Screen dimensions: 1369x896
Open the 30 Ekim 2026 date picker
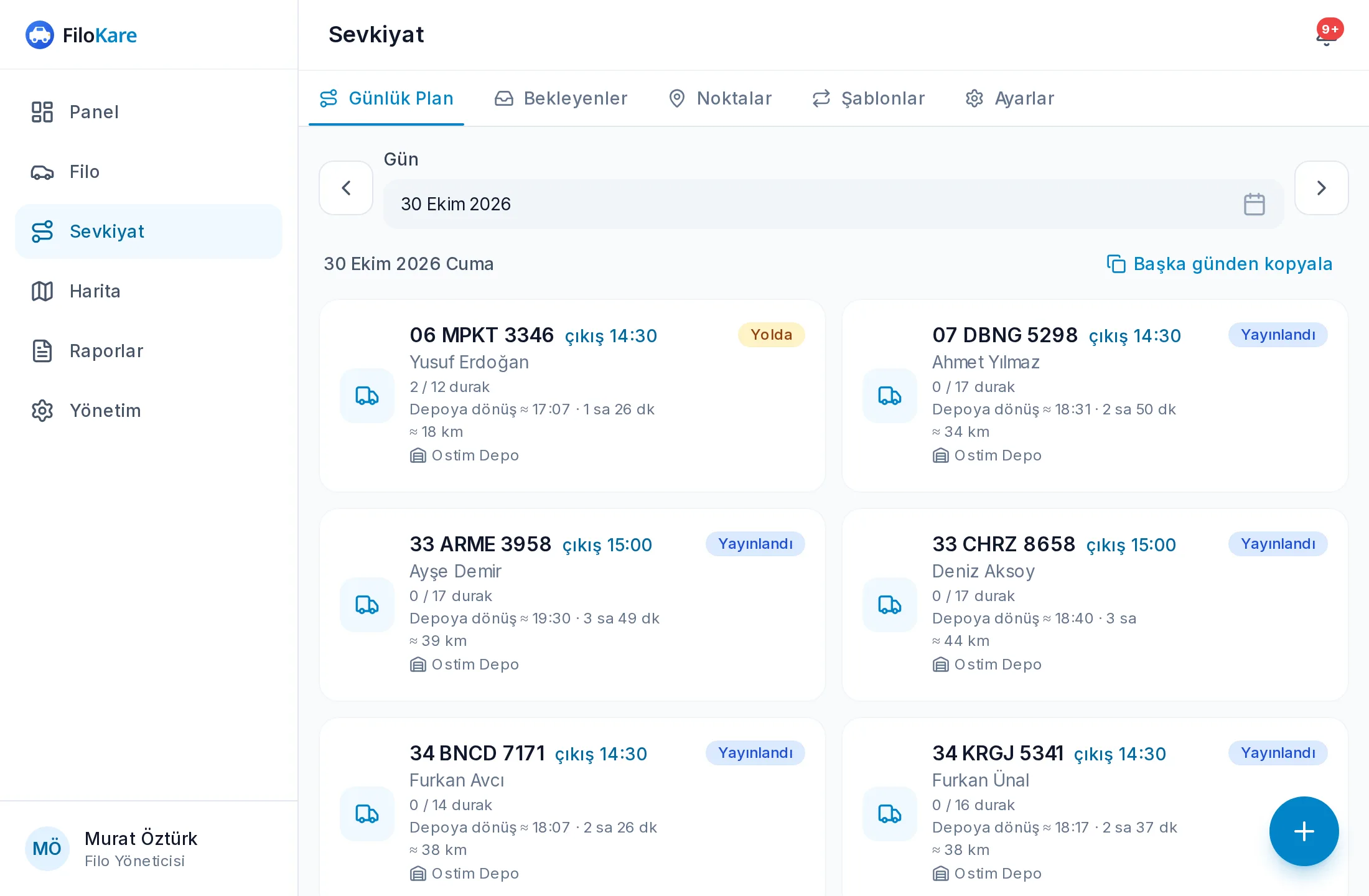833,204
